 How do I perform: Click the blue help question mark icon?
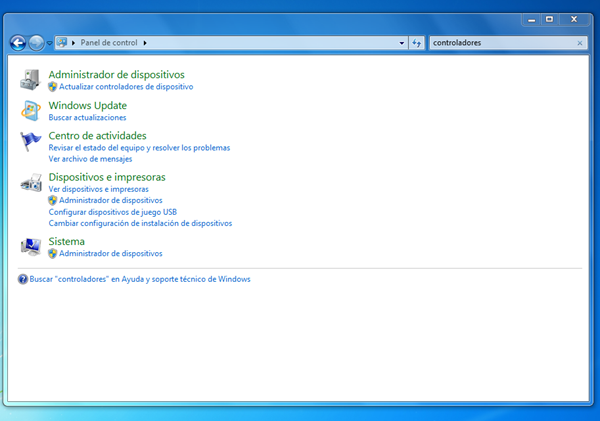click(x=23, y=279)
